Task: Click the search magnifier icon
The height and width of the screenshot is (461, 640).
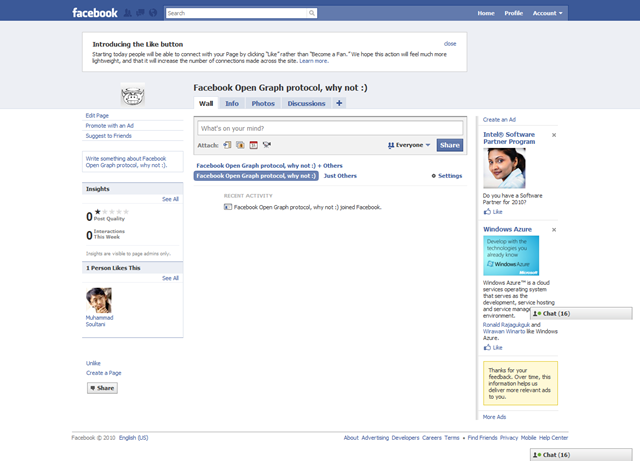Action: click(312, 13)
